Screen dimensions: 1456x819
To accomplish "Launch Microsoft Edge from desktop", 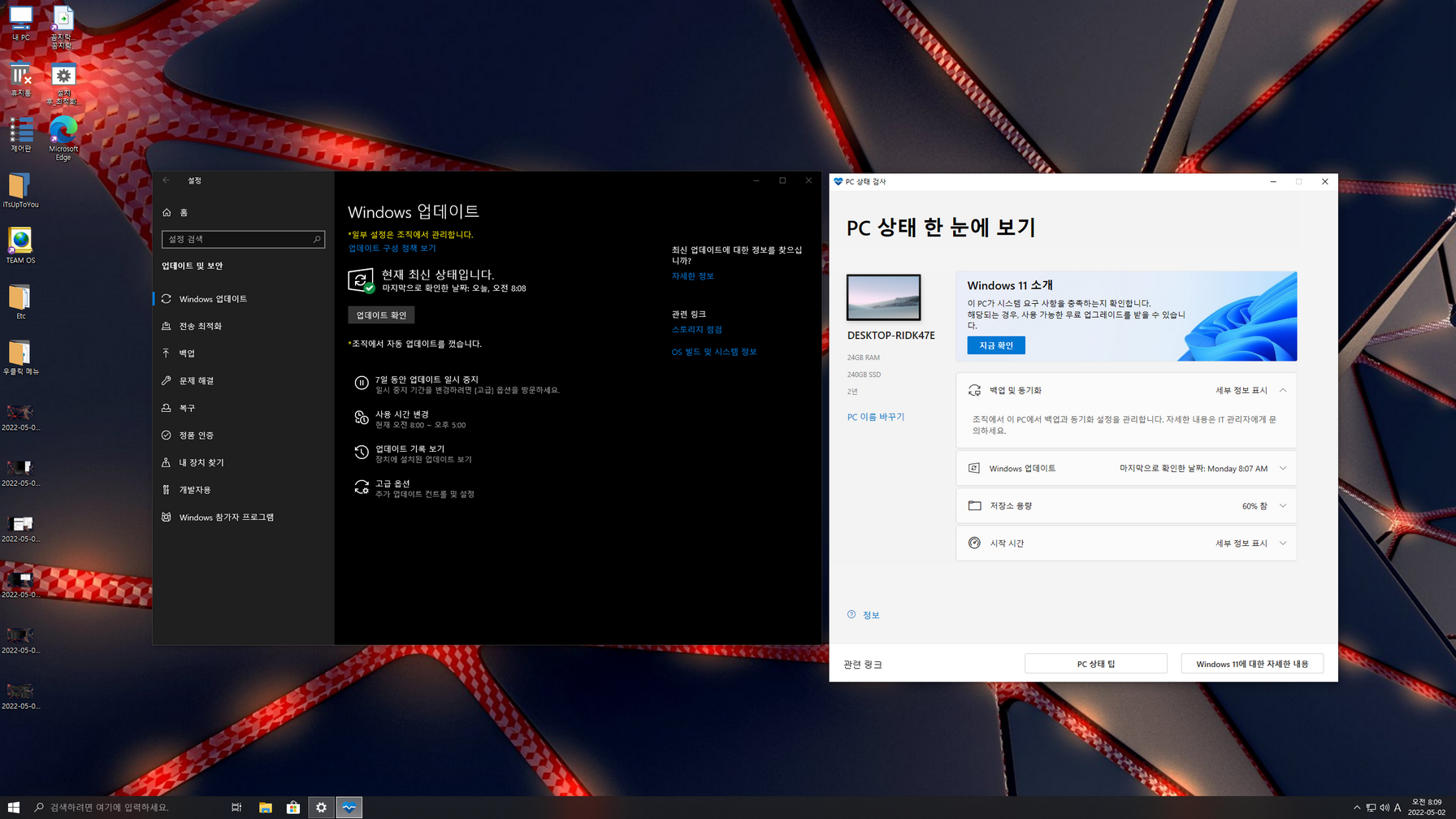I will pos(63,137).
